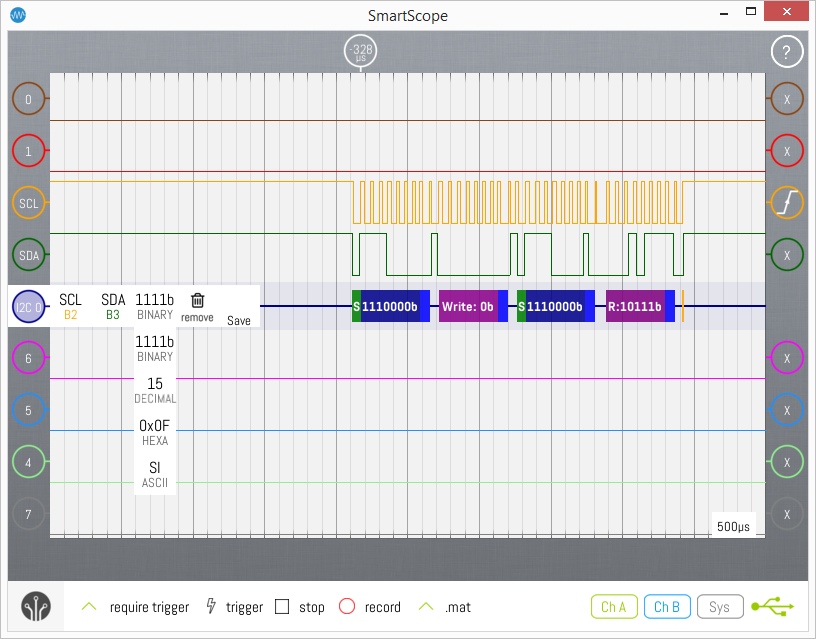This screenshot has height=639, width=816.
Task: Open the main menu logo icon
Action: point(37,607)
